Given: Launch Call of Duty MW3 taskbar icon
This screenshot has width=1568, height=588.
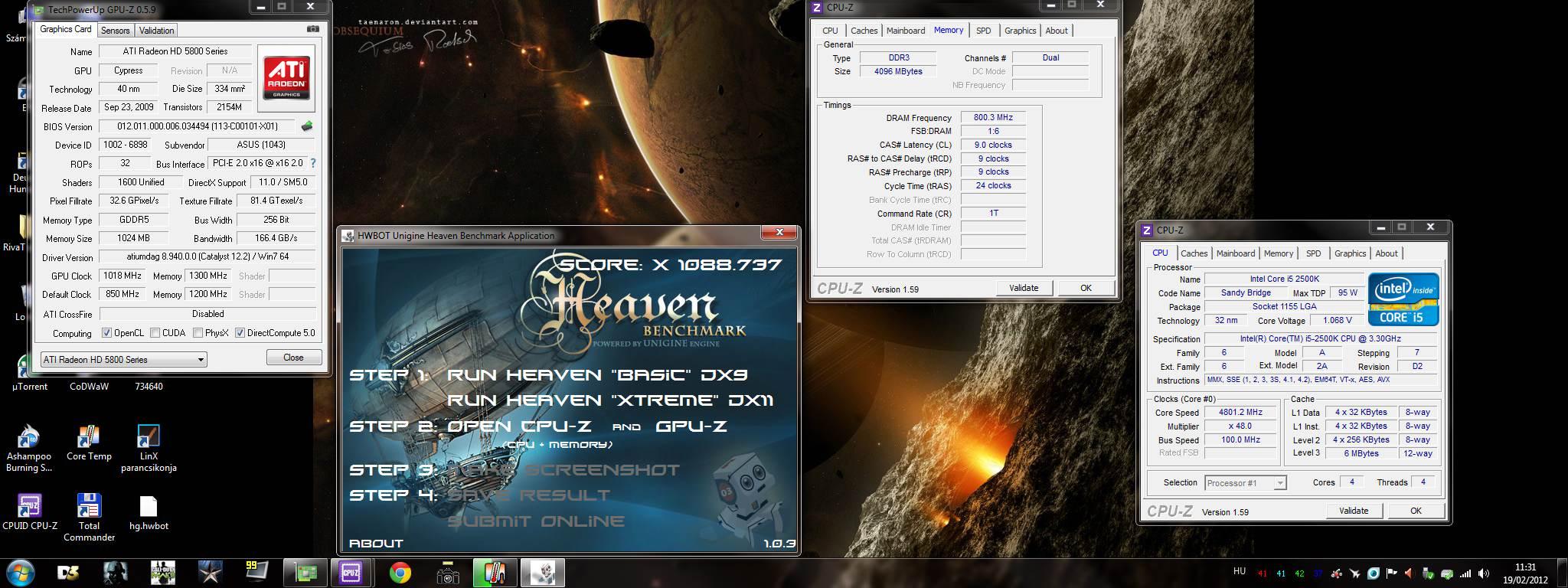Looking at the screenshot, I should (x=162, y=572).
